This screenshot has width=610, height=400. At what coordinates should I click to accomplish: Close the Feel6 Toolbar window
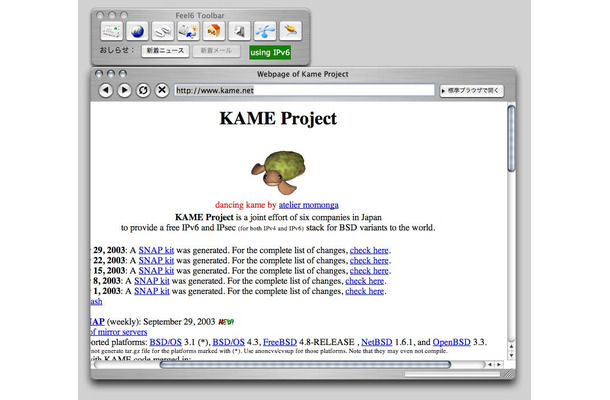click(100, 15)
